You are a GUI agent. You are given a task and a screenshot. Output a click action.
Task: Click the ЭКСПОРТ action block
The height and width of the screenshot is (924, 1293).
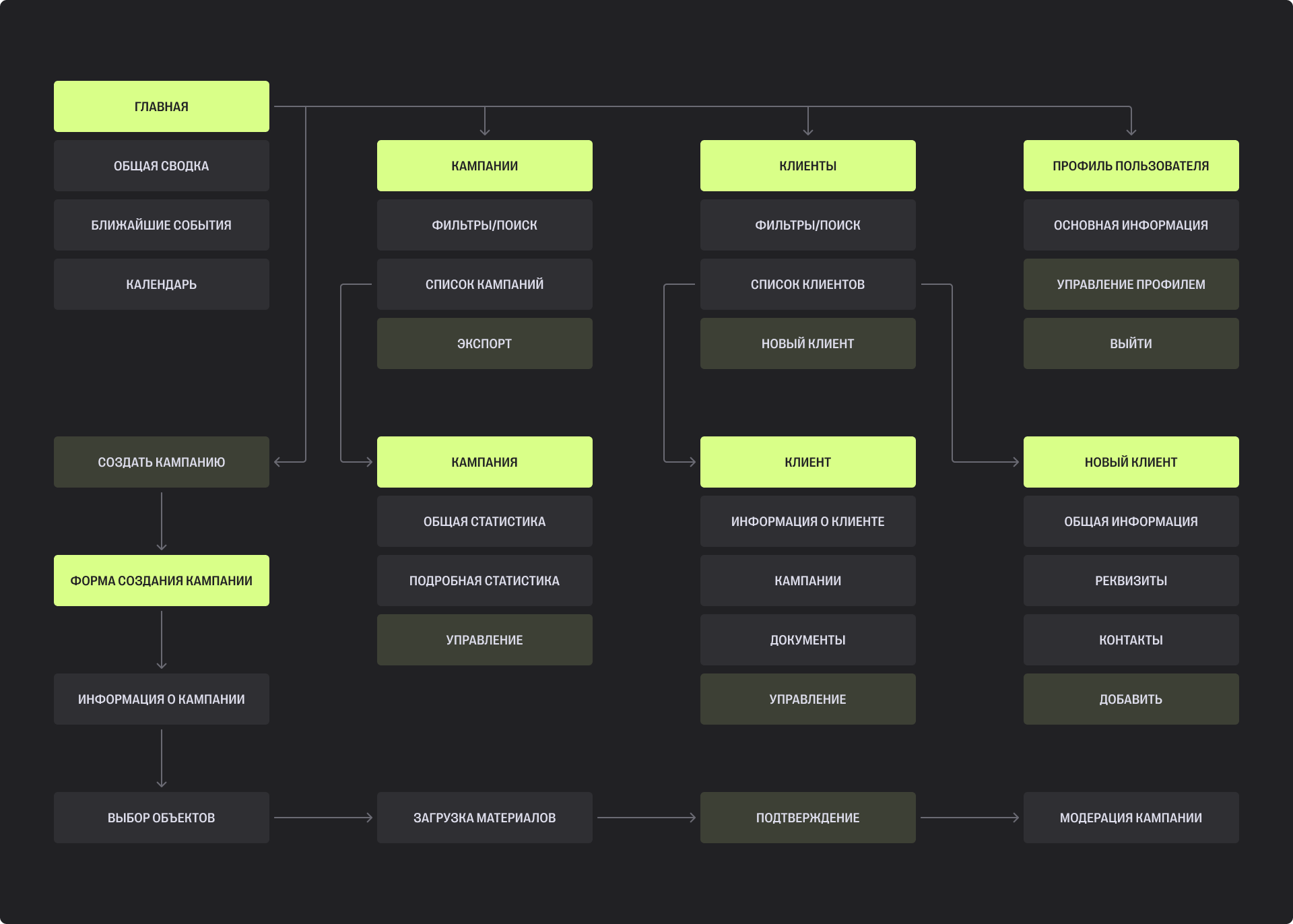coord(485,343)
